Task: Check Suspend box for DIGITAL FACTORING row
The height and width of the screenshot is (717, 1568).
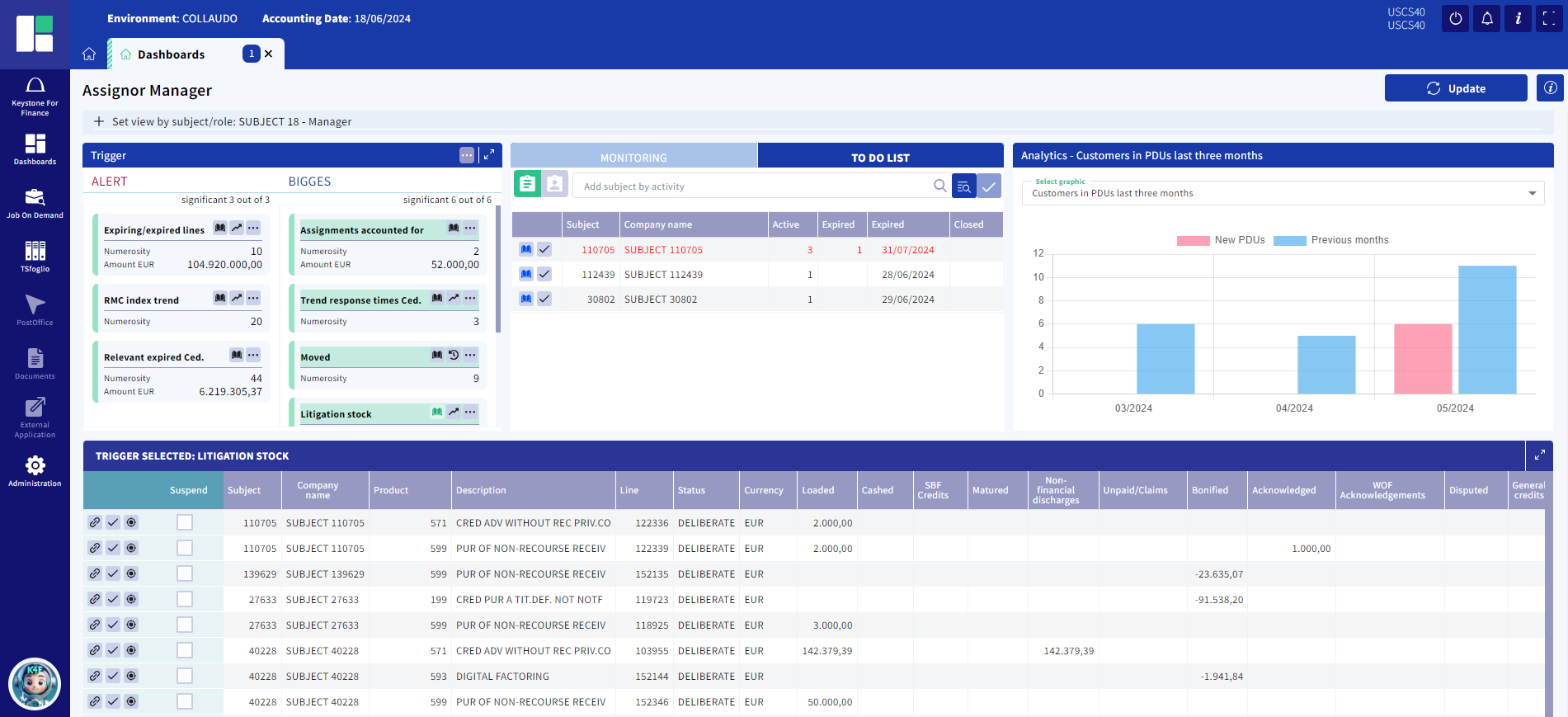Action: [x=185, y=677]
